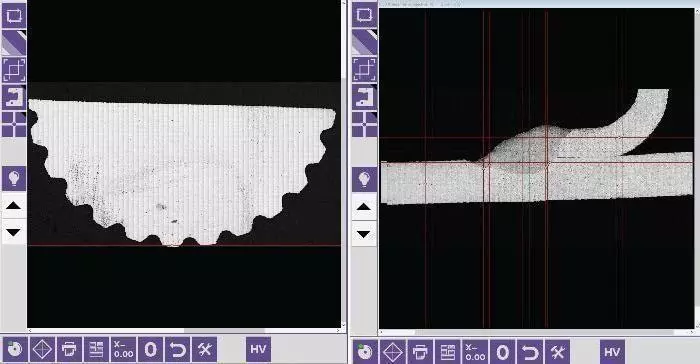
Task: Click the up arrow in left pane
Action: pyautogui.click(x=14, y=206)
